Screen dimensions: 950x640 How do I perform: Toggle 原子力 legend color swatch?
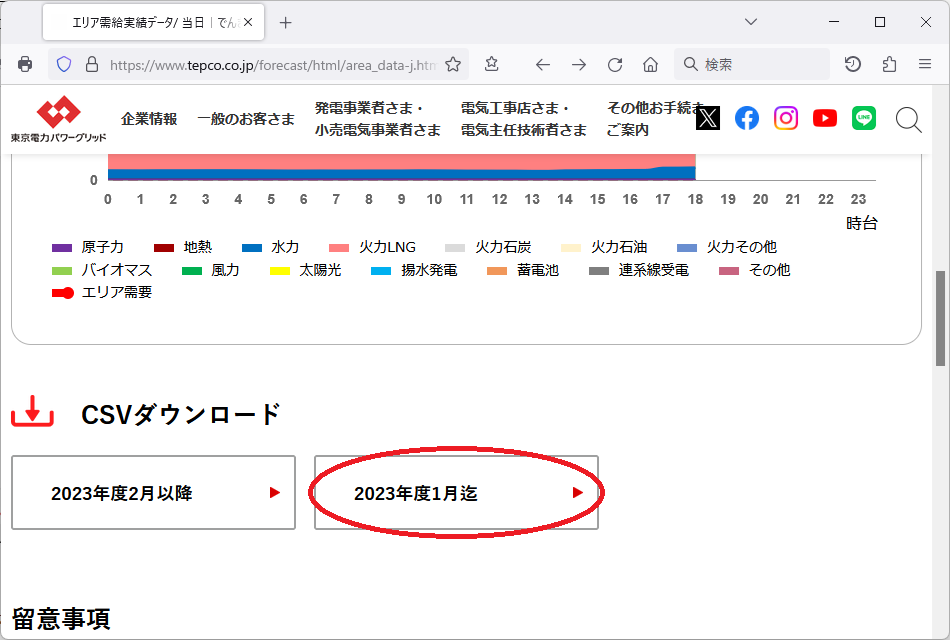coord(62,248)
